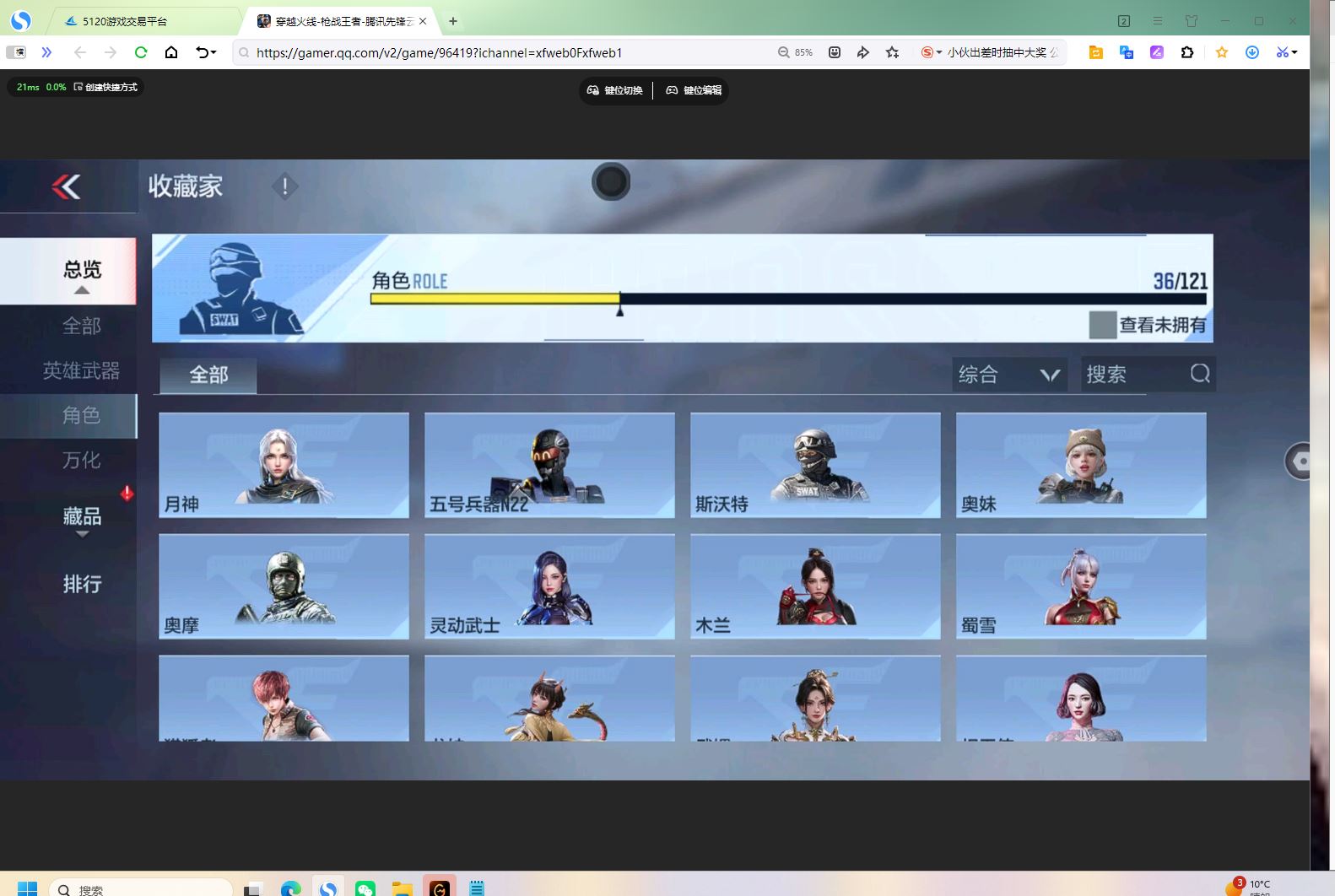Screen dimensions: 1335x896
Task: Open browser extensions puzzle icon
Action: coord(1187,52)
